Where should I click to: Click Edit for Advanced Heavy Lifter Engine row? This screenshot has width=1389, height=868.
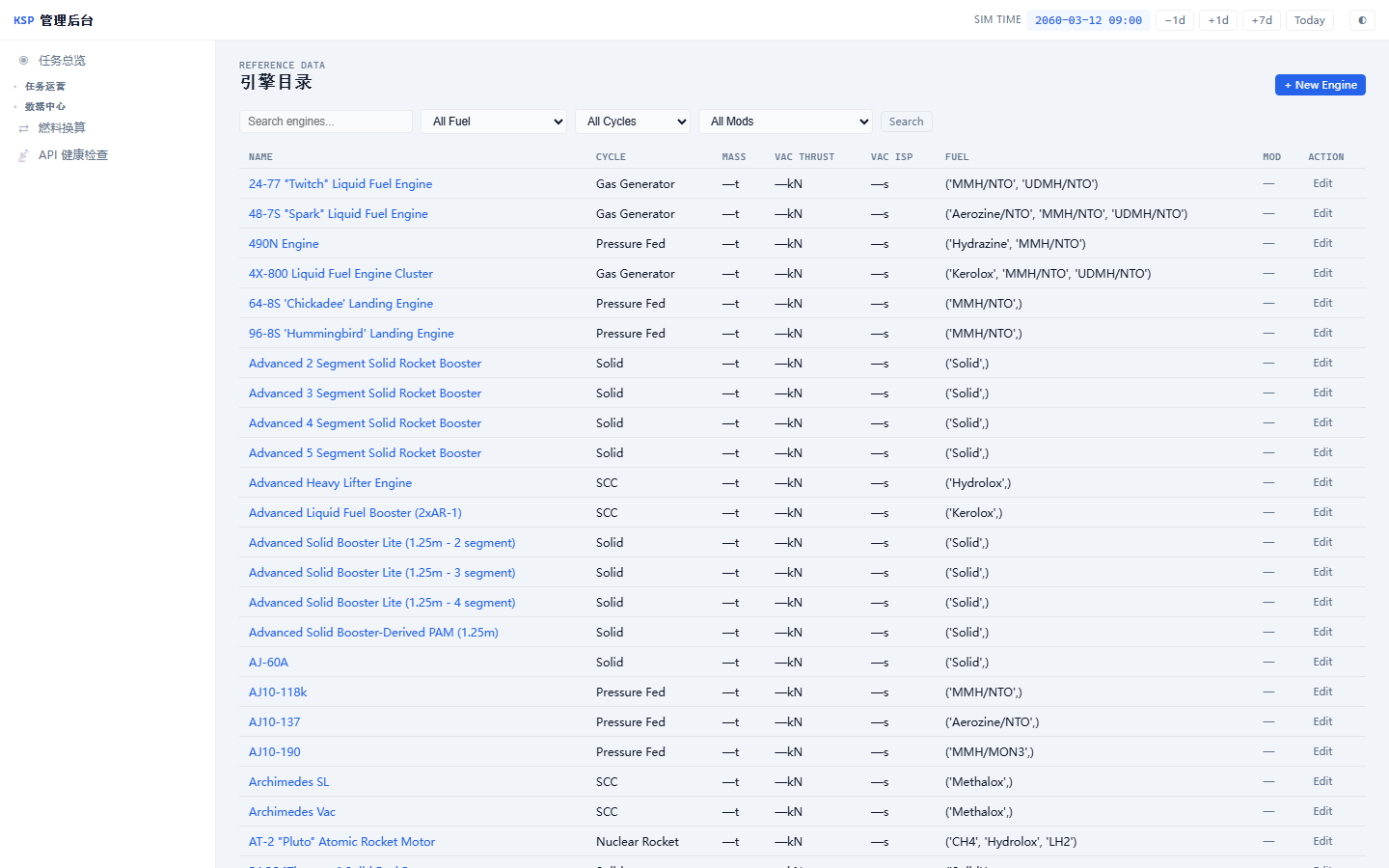tap(1322, 482)
